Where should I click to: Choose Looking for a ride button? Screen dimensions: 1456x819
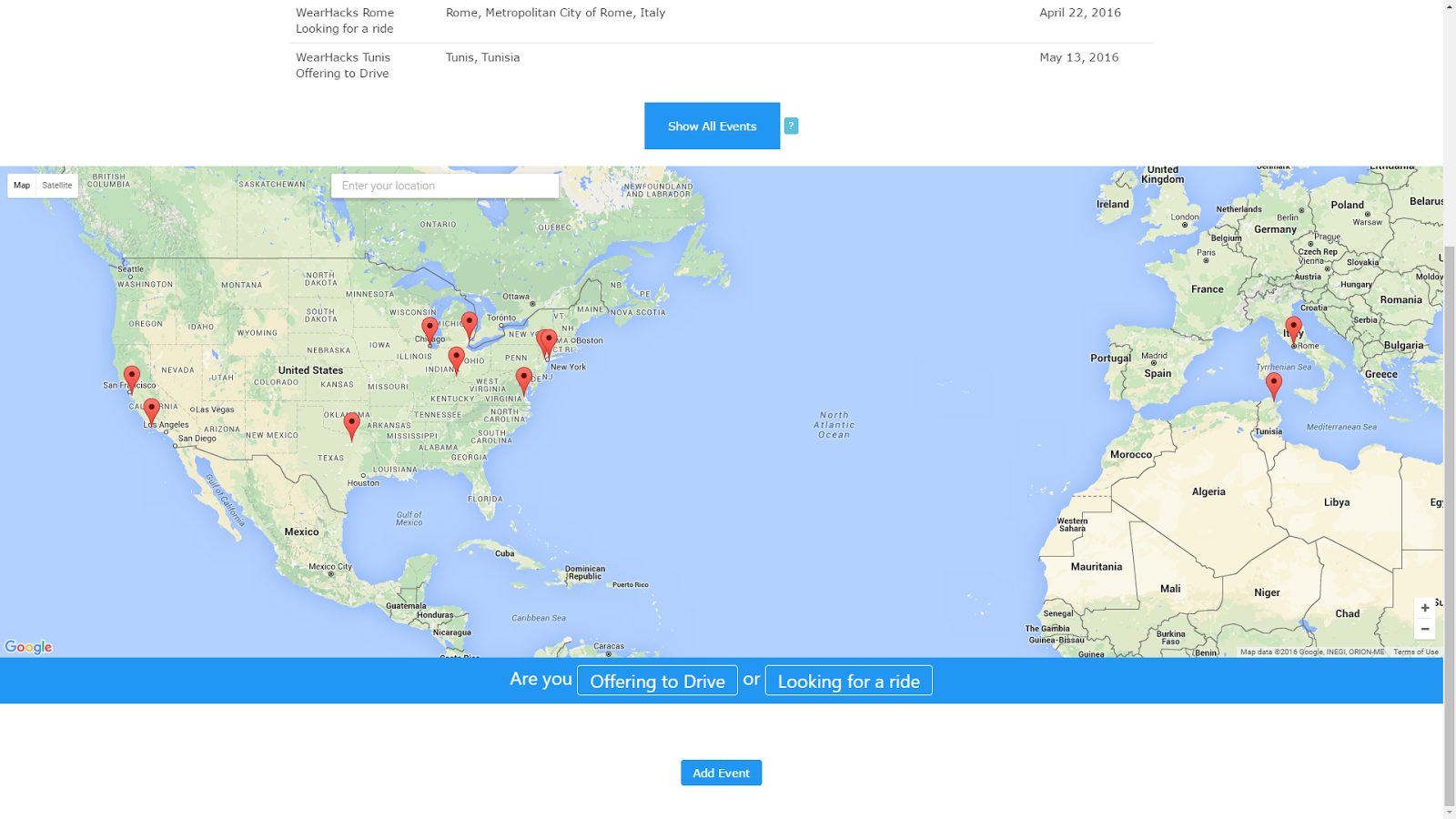click(x=848, y=681)
